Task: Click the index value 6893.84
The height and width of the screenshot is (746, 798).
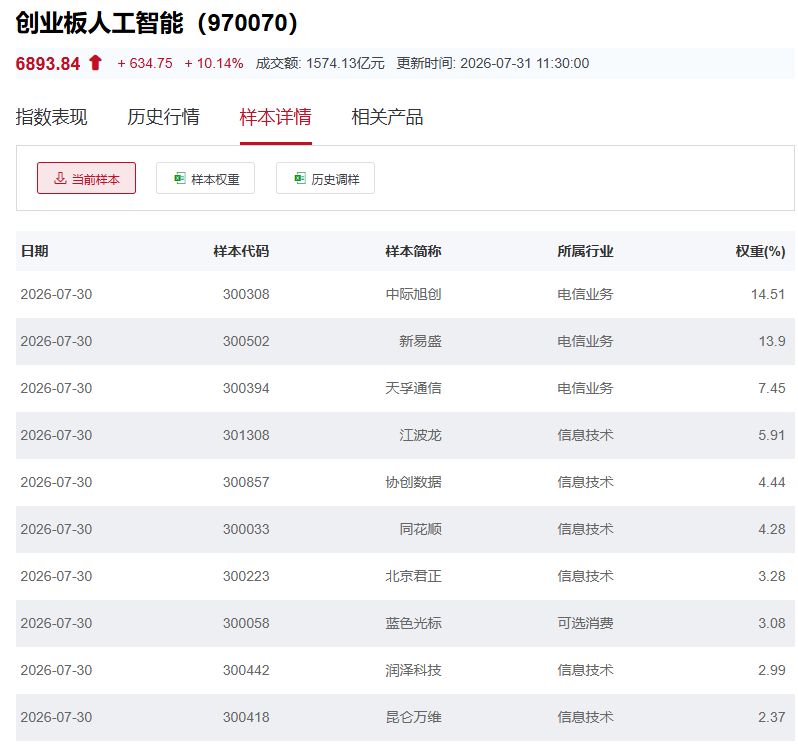Action: [x=48, y=63]
